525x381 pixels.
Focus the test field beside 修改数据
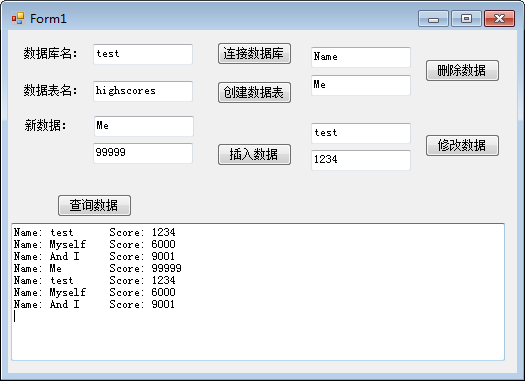coord(361,133)
